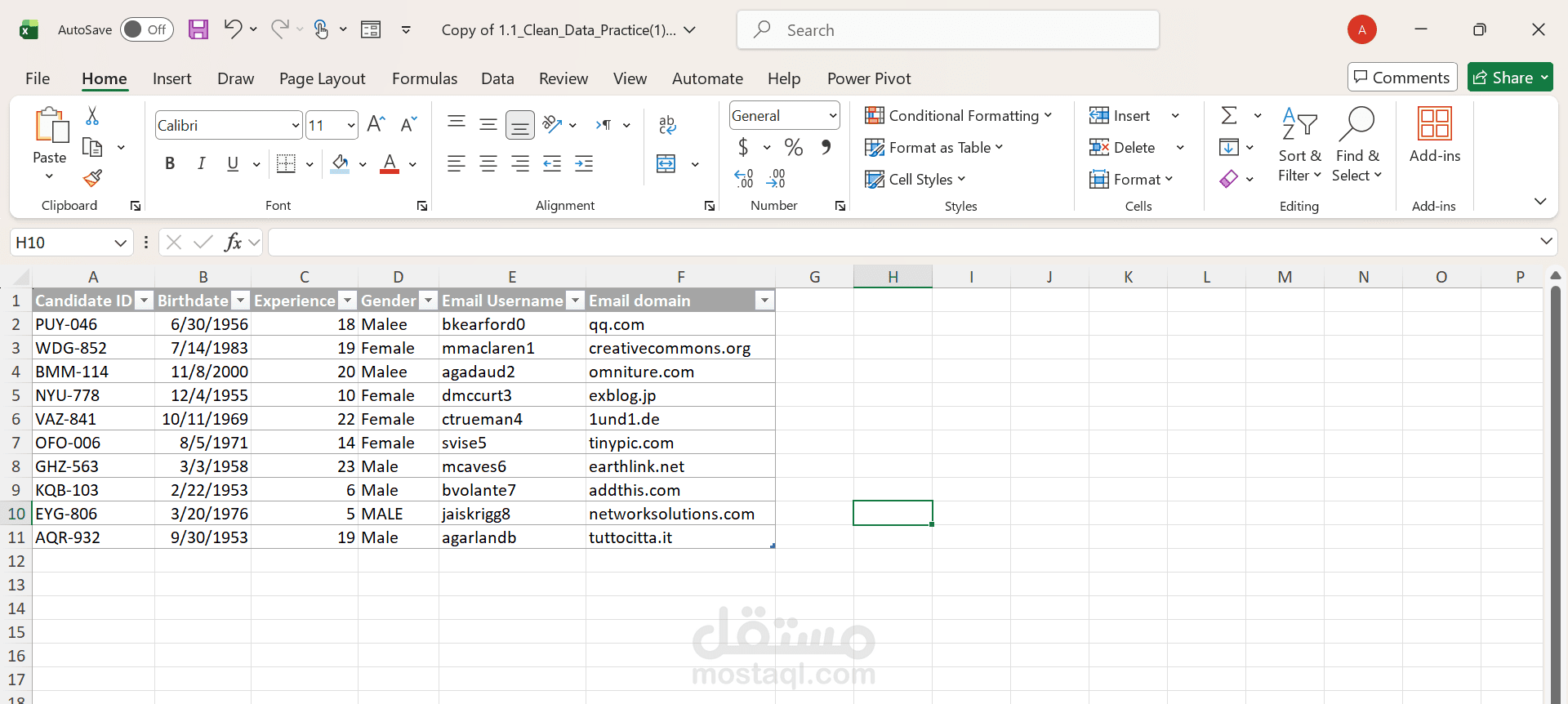Image resolution: width=1568 pixels, height=704 pixels.
Task: Click the Clear eraser icon
Action: 1229,179
